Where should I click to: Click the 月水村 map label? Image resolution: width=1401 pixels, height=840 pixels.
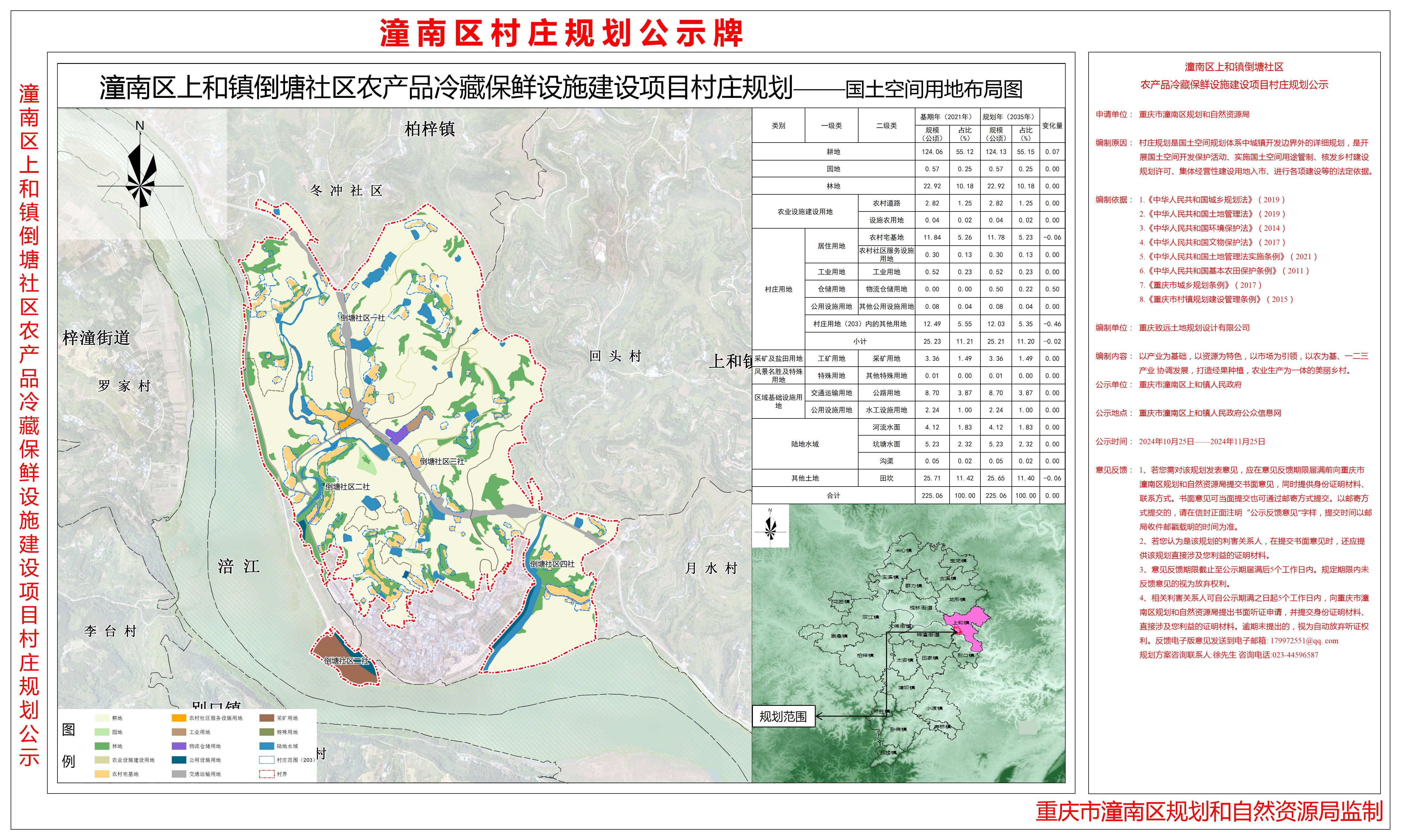coord(711,568)
